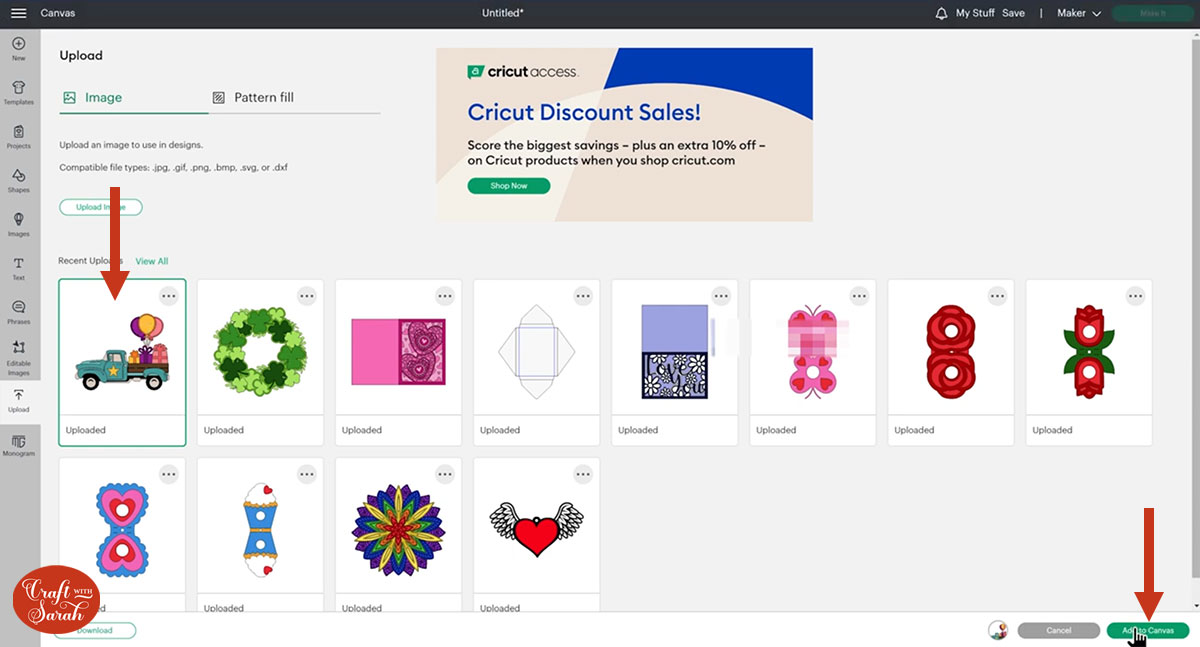Viewport: 1200px width, 647px height.
Task: Open the Images library icon
Action: click(x=18, y=224)
